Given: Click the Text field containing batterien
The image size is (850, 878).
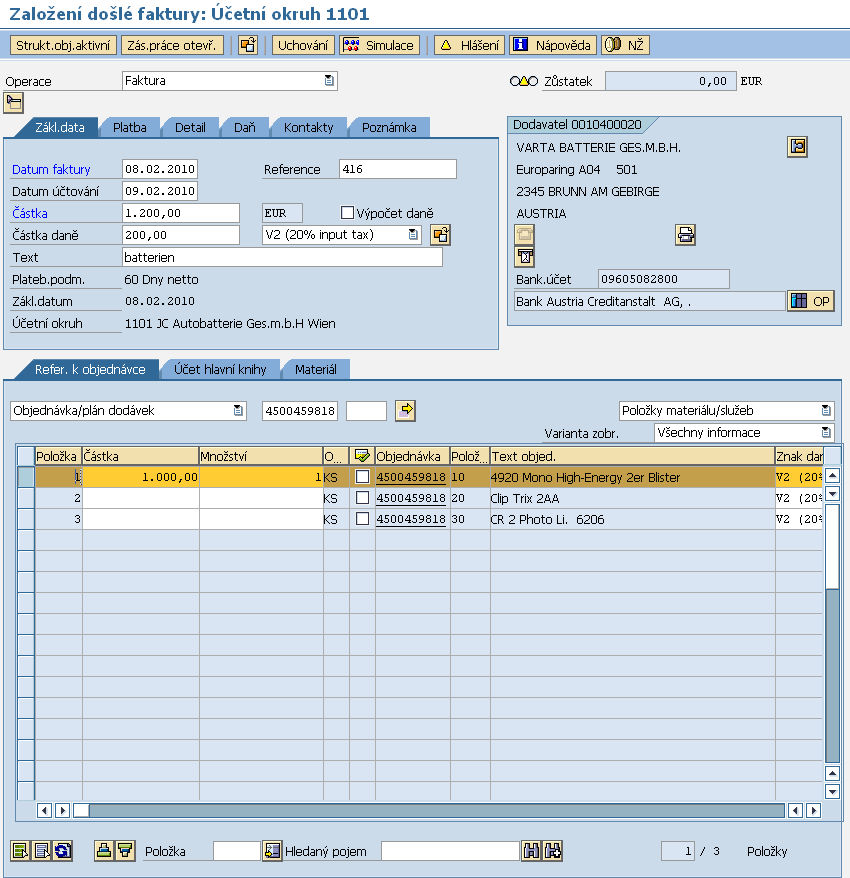Looking at the screenshot, I should tap(282, 257).
